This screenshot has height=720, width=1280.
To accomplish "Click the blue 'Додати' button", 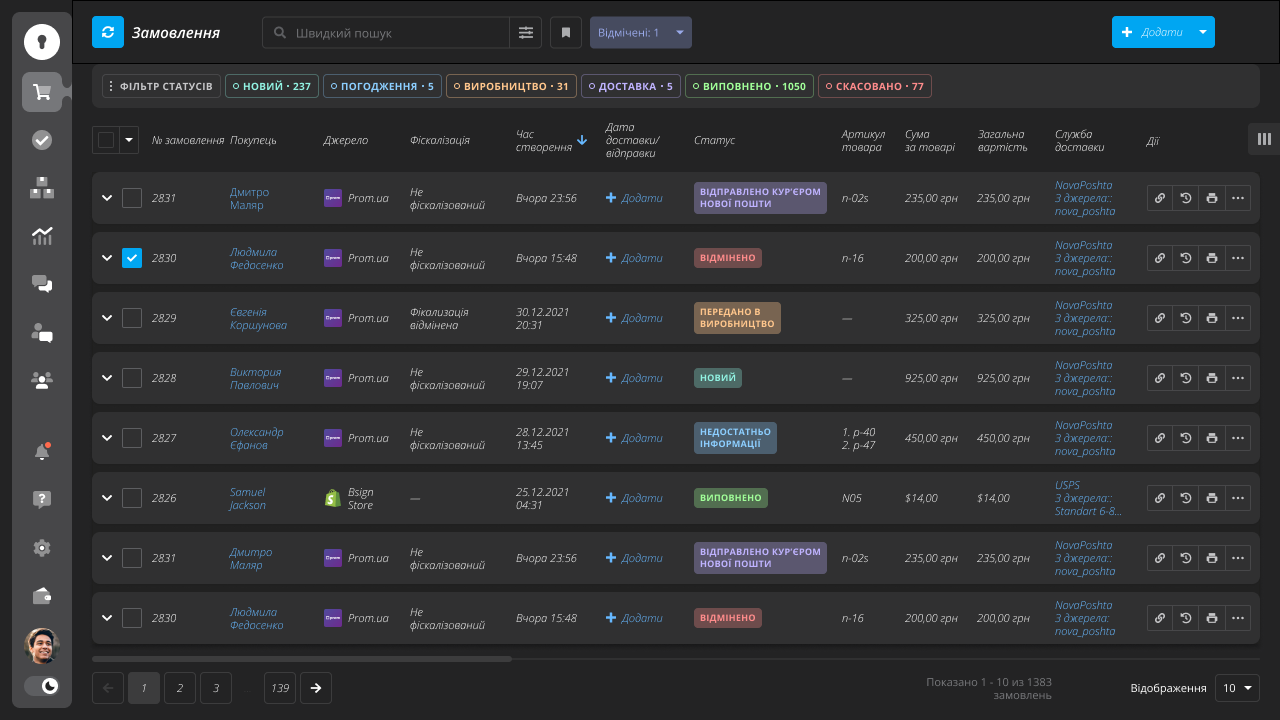I will [x=1153, y=32].
